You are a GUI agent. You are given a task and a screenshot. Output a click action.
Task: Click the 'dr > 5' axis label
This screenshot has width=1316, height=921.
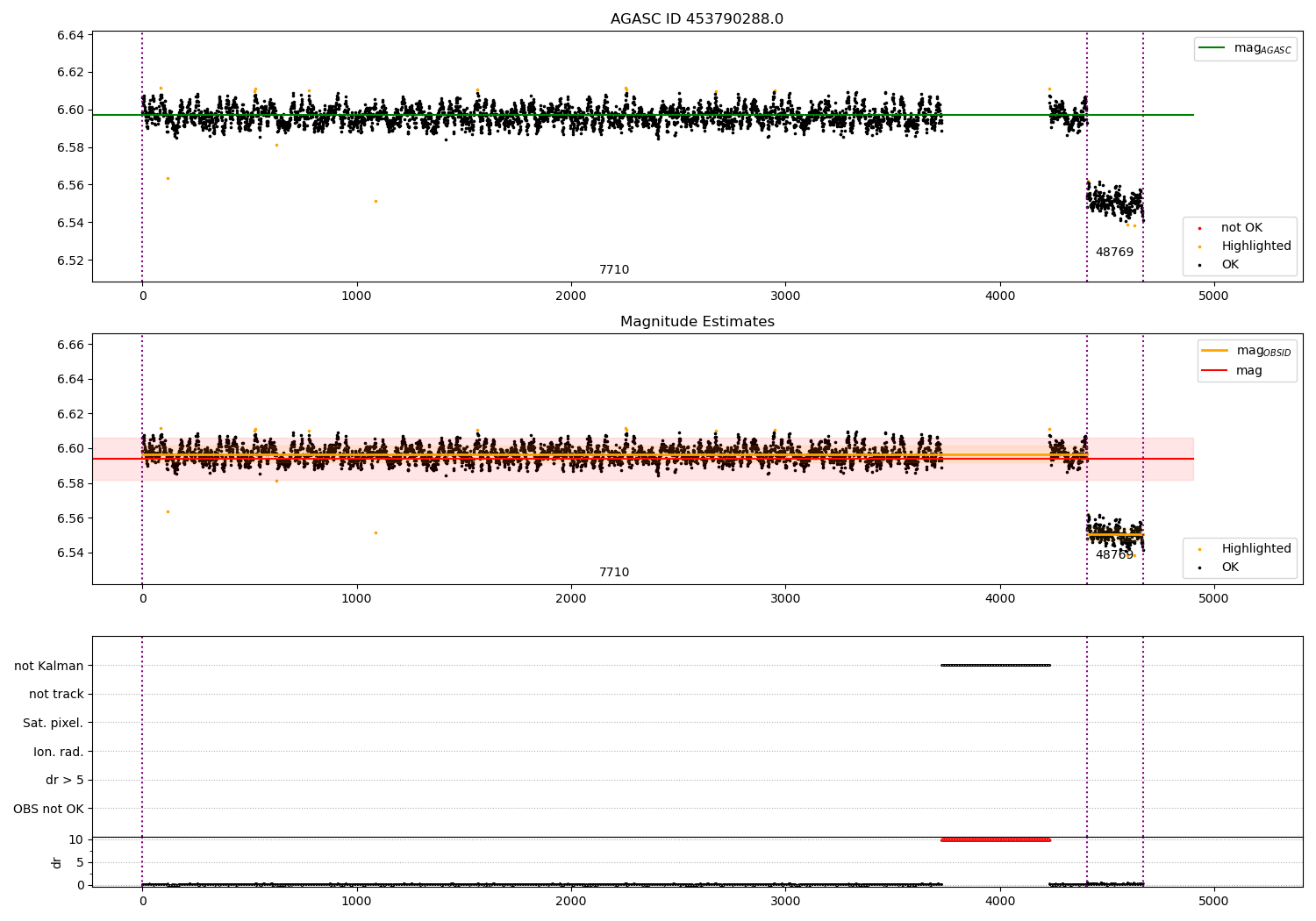click(65, 781)
